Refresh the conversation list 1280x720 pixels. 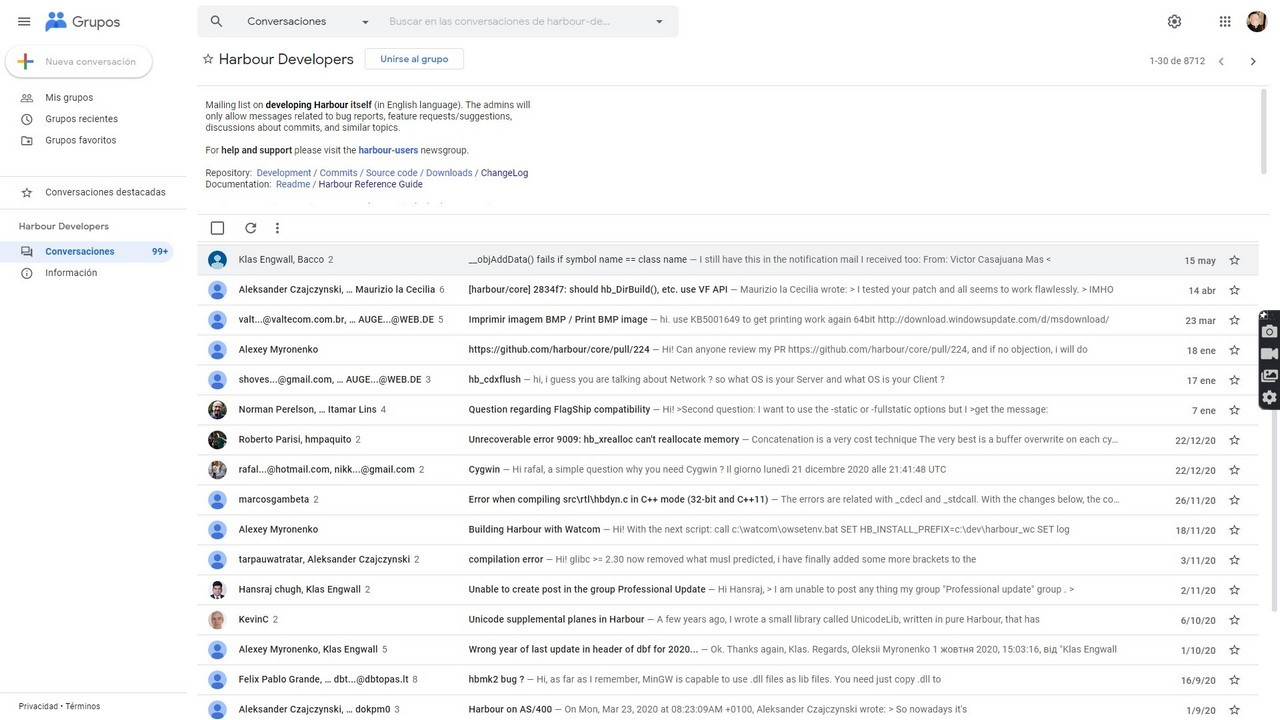pyautogui.click(x=250, y=228)
